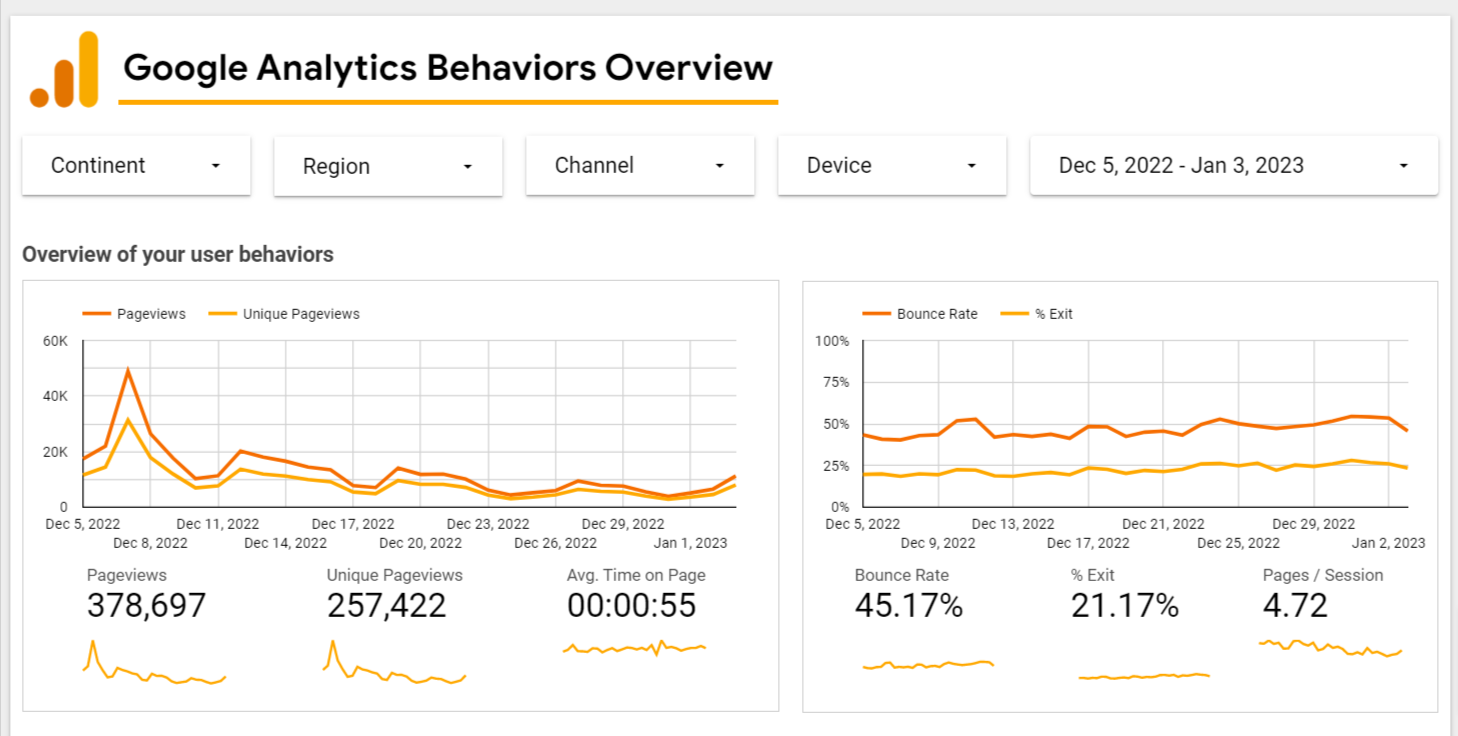The image size is (1458, 736).
Task: Expand the Device filter dropdown
Action: [892, 166]
